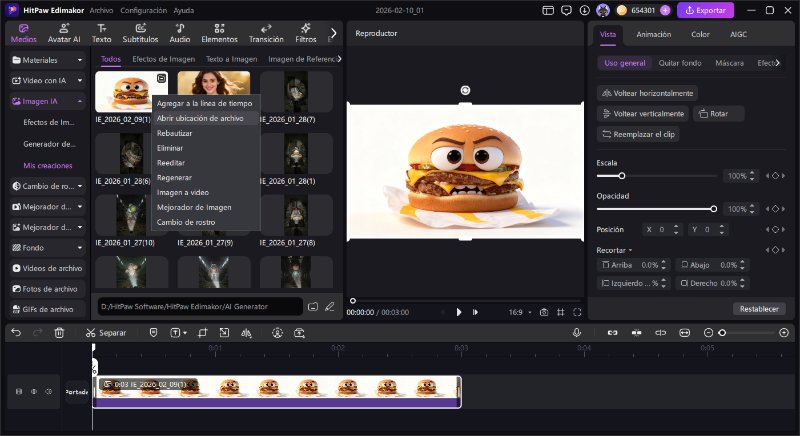Switch to the Color tab
Viewport: 800px width, 436px height.
tap(700, 34)
